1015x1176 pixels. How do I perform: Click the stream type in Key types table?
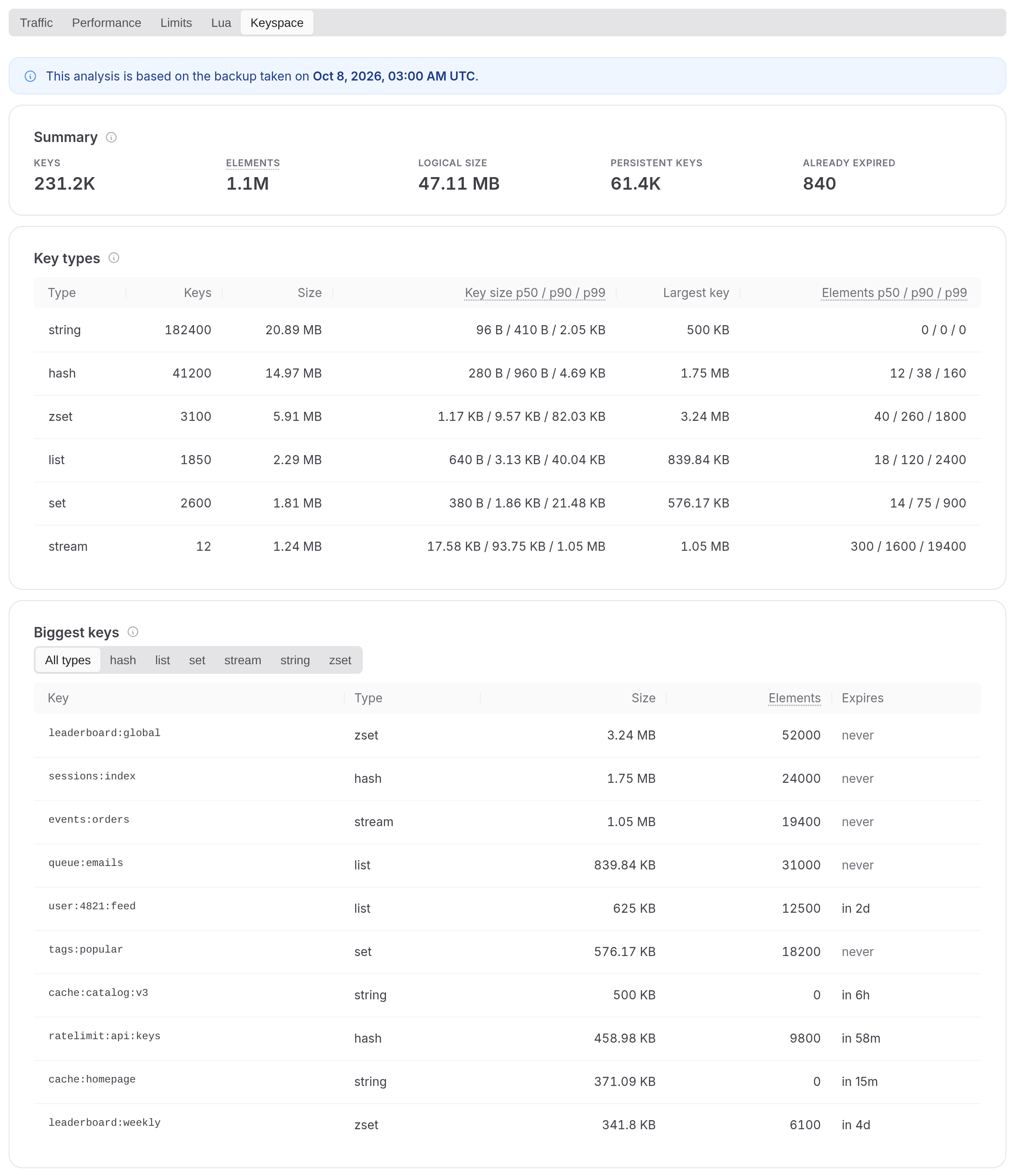[x=68, y=546]
